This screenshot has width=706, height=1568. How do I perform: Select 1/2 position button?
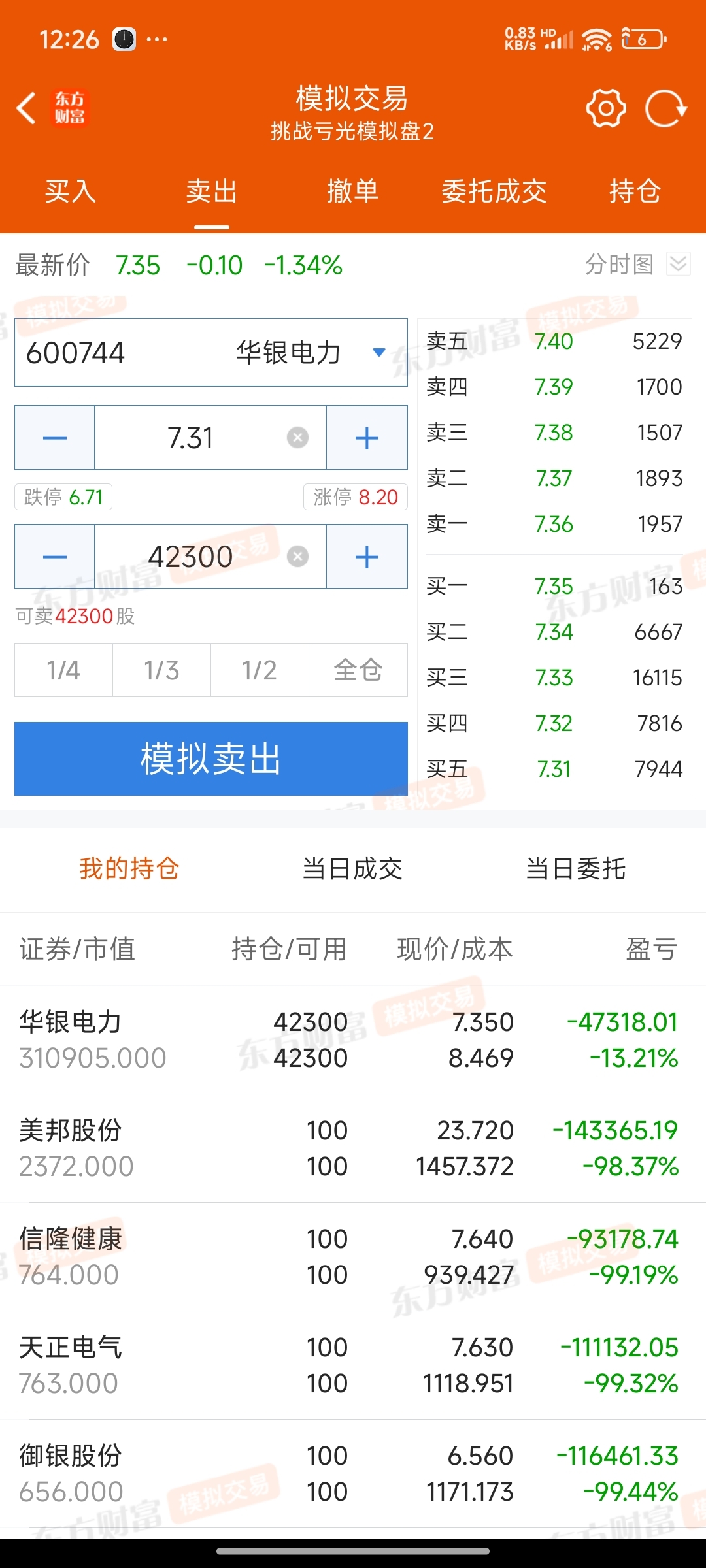tap(260, 670)
